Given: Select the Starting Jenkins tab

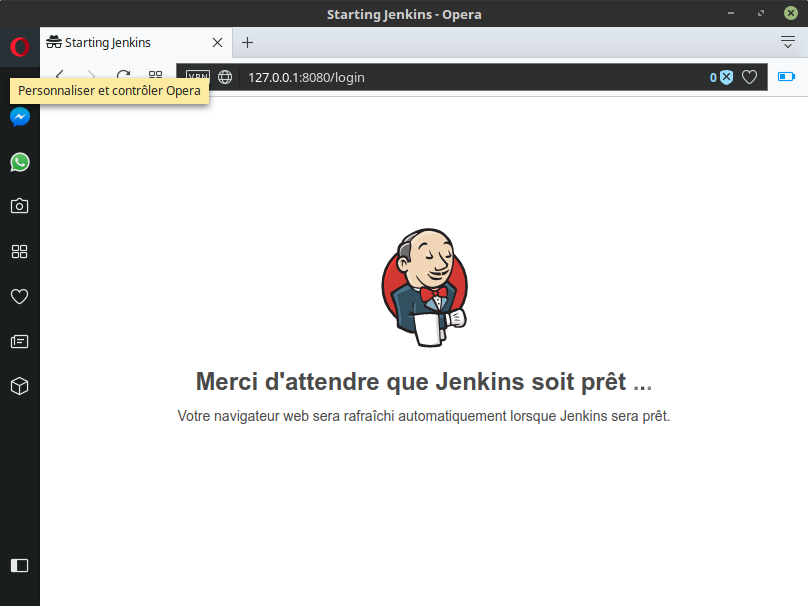Looking at the screenshot, I should coord(125,43).
